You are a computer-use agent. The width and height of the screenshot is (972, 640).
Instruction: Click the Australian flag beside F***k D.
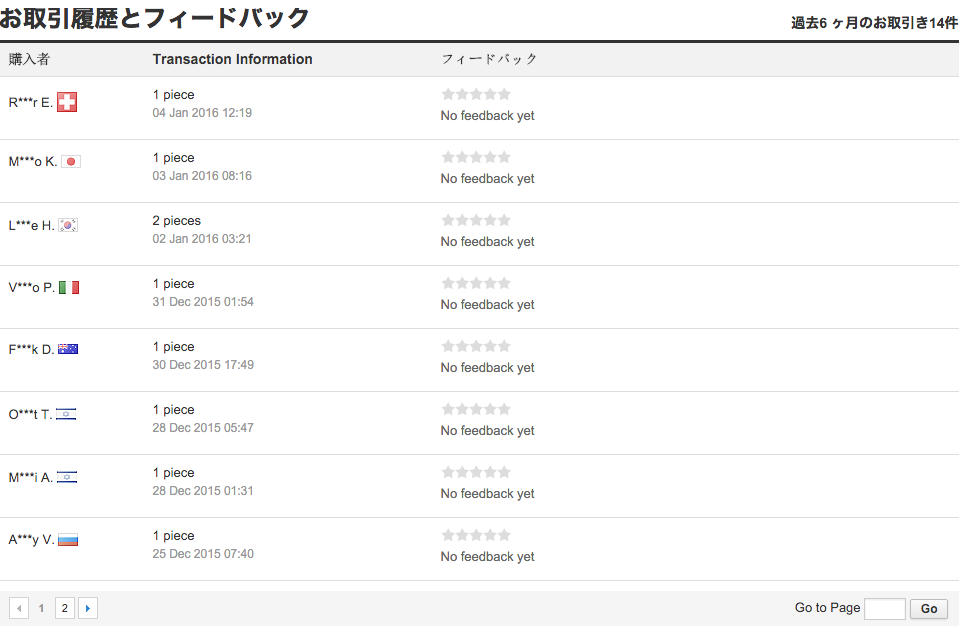68,350
